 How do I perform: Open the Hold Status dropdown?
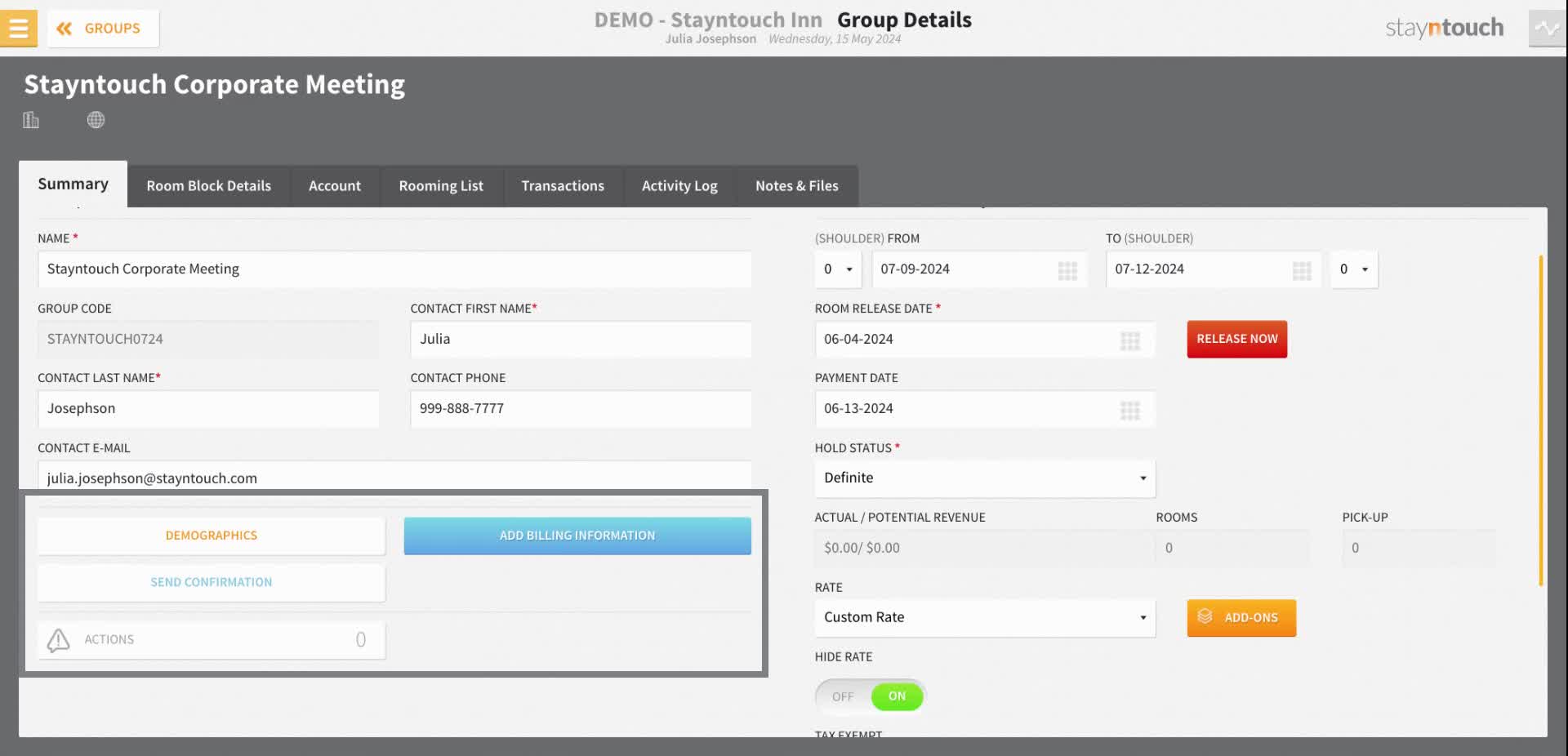[x=985, y=478]
